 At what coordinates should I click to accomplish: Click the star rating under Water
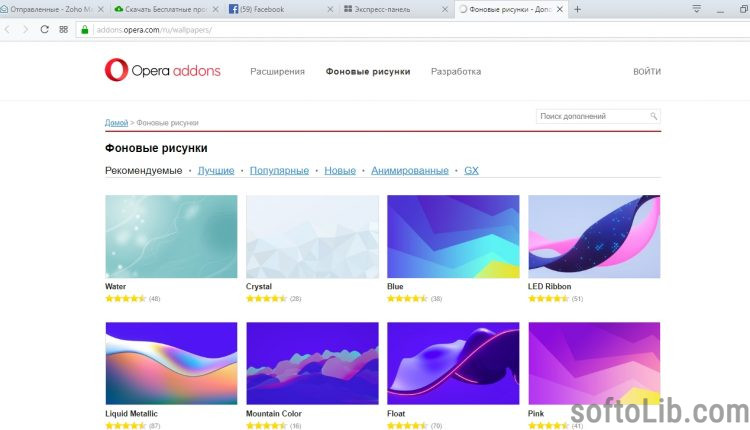tap(125, 298)
